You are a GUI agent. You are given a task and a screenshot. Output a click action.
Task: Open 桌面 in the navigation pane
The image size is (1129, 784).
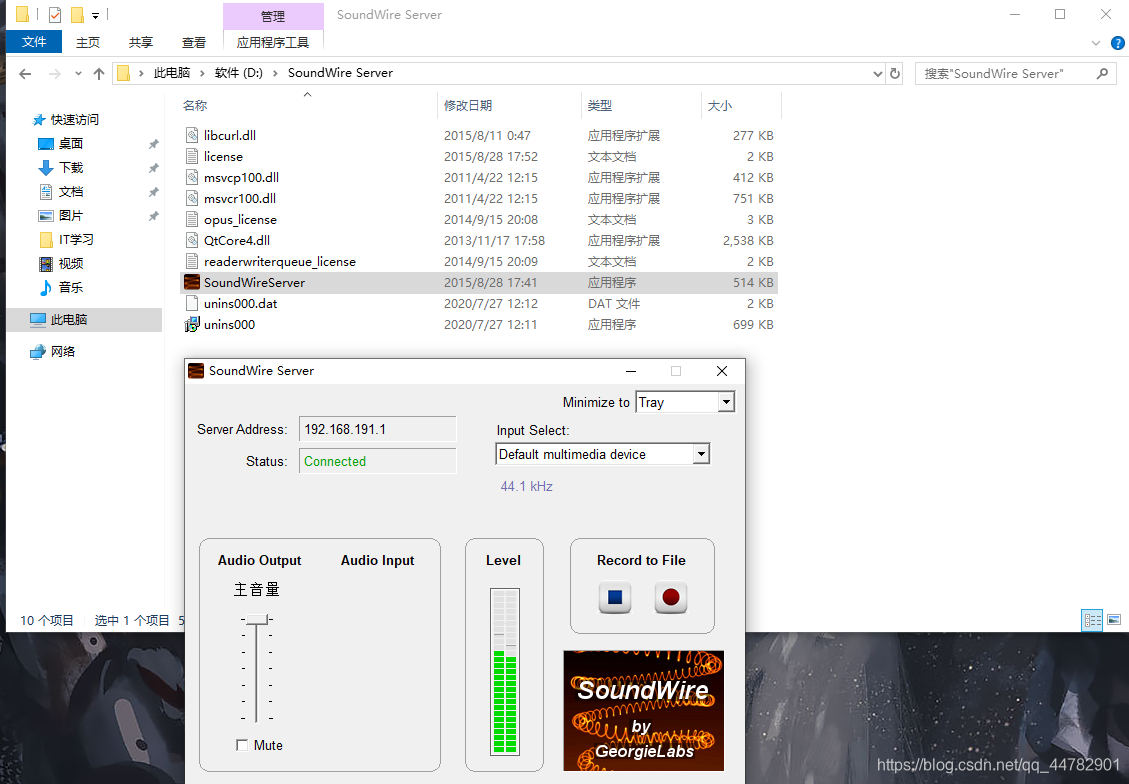(71, 143)
